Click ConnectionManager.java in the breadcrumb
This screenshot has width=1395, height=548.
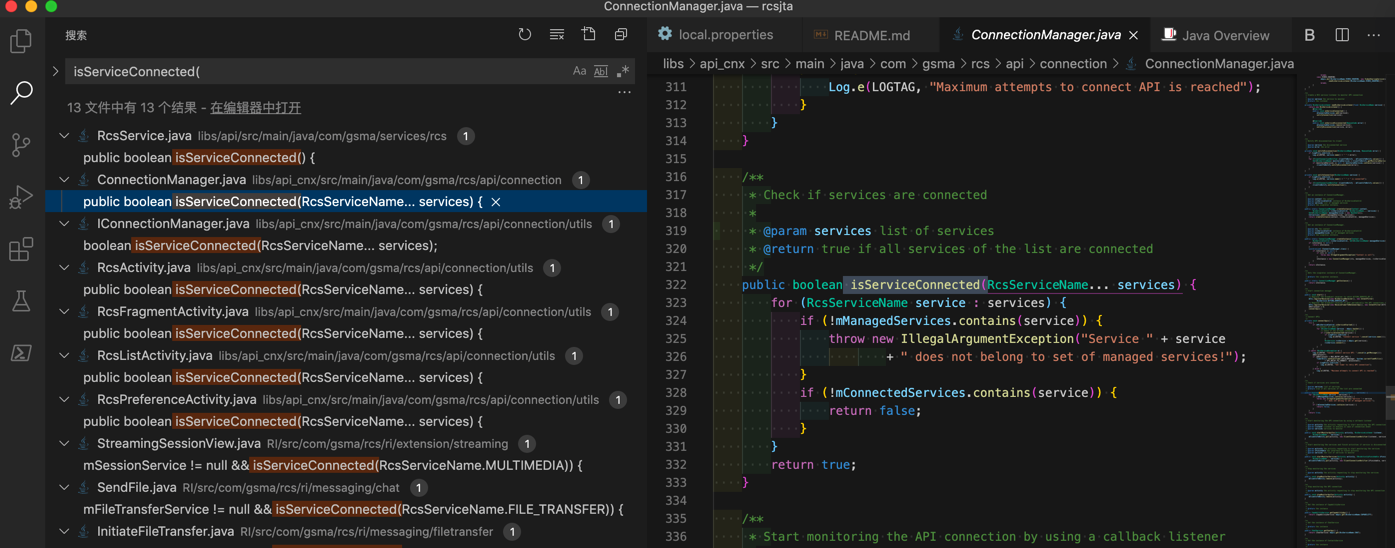click(x=1219, y=64)
